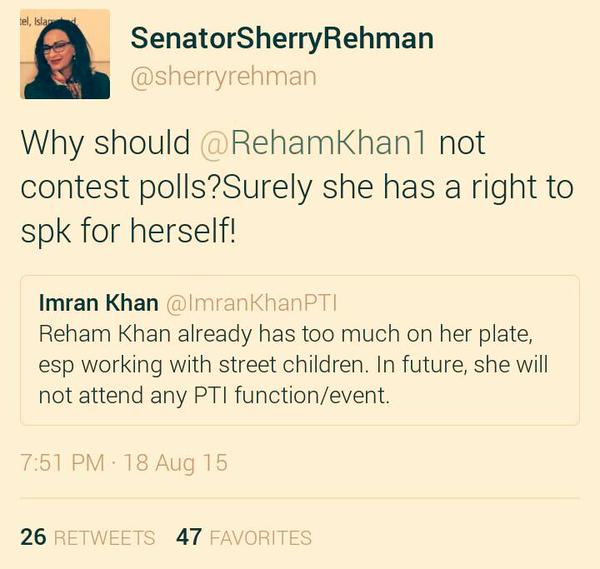Open the SenatorSherryRehman display name
The width and height of the screenshot is (600, 569).
(283, 40)
